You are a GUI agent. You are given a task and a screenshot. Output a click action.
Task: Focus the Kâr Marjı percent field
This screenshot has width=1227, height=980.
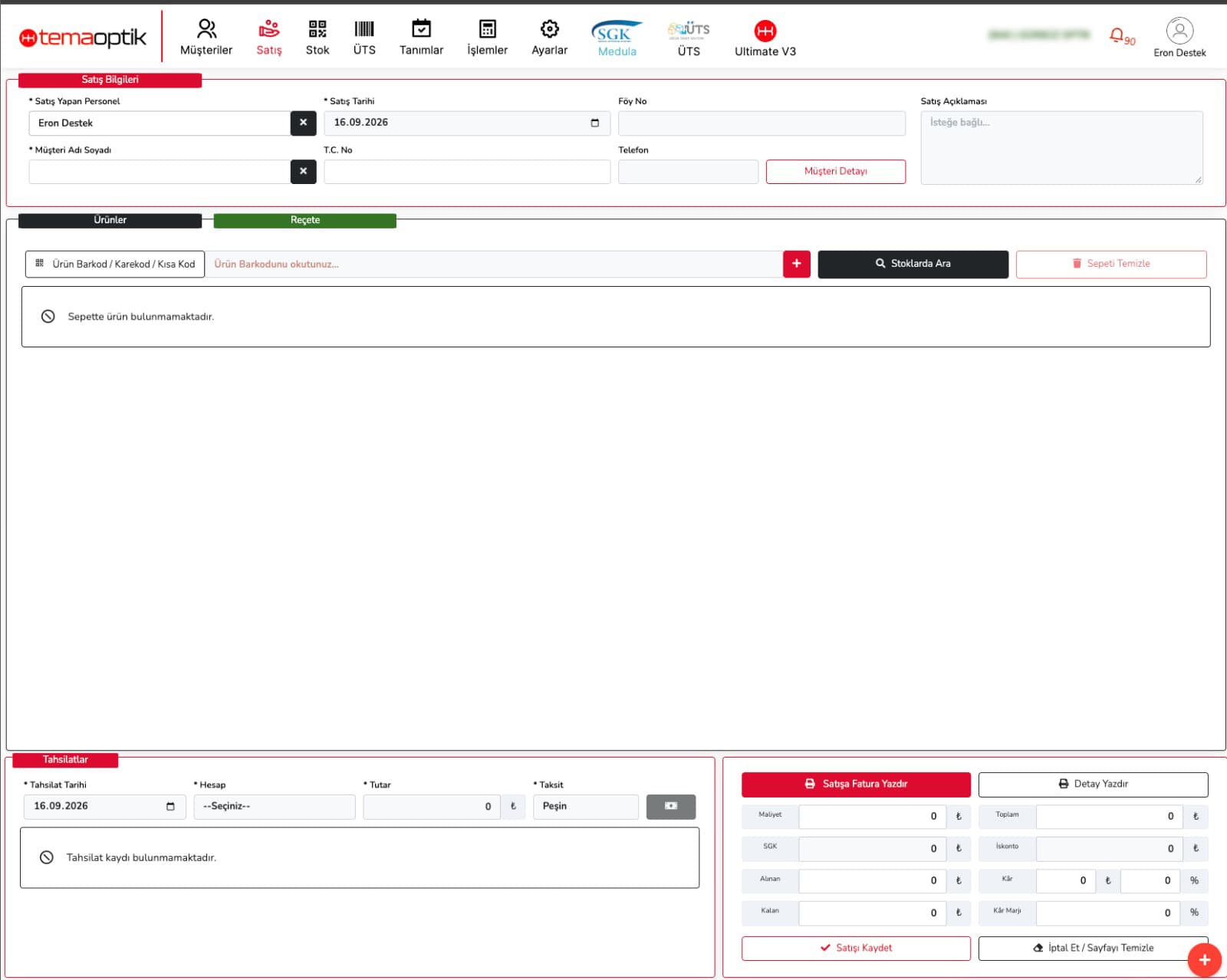point(1108,913)
